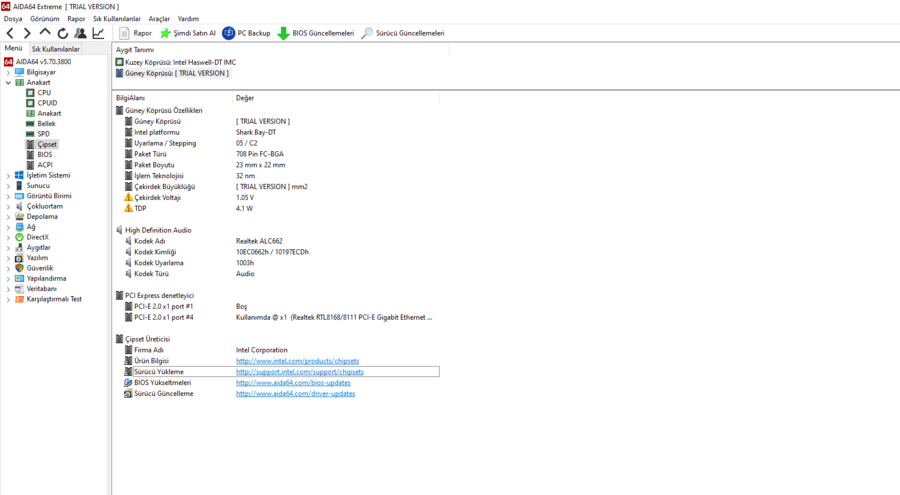Open the Sık Kullanılanlar menu
The width and height of the screenshot is (900, 495).
117,19
